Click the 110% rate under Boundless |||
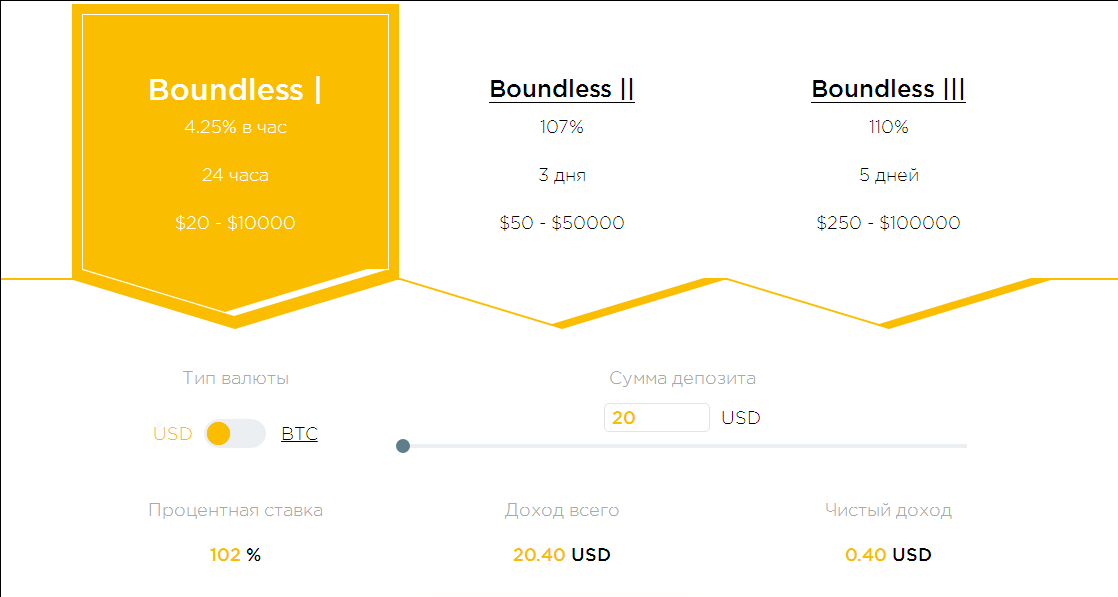The width and height of the screenshot is (1118, 597). click(888, 128)
